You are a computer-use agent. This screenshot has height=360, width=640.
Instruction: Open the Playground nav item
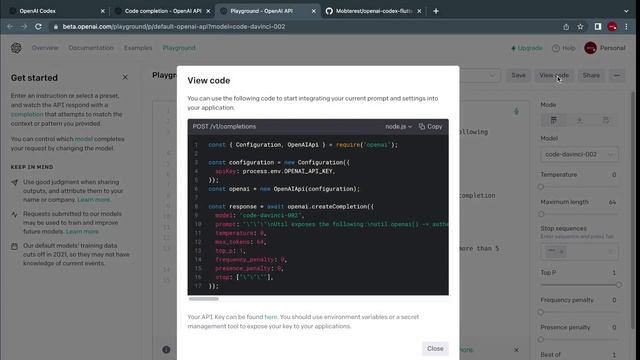[179, 48]
